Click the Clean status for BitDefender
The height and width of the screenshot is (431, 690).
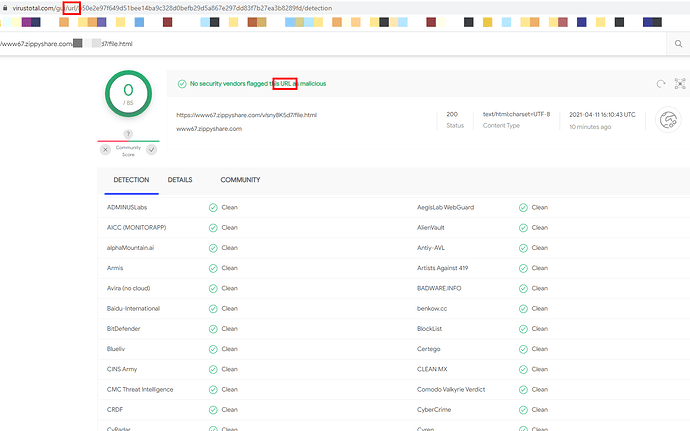pos(229,329)
